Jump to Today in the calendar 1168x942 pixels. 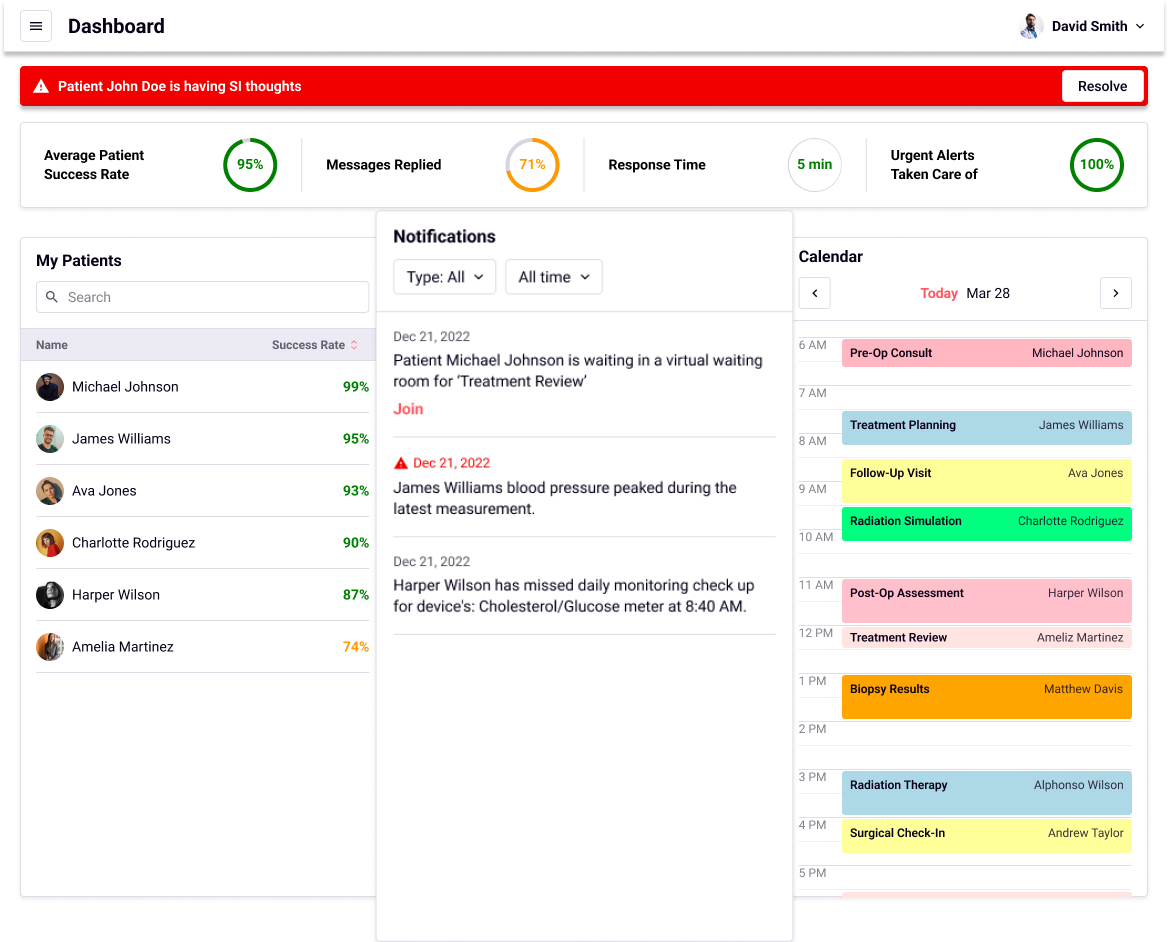[938, 293]
